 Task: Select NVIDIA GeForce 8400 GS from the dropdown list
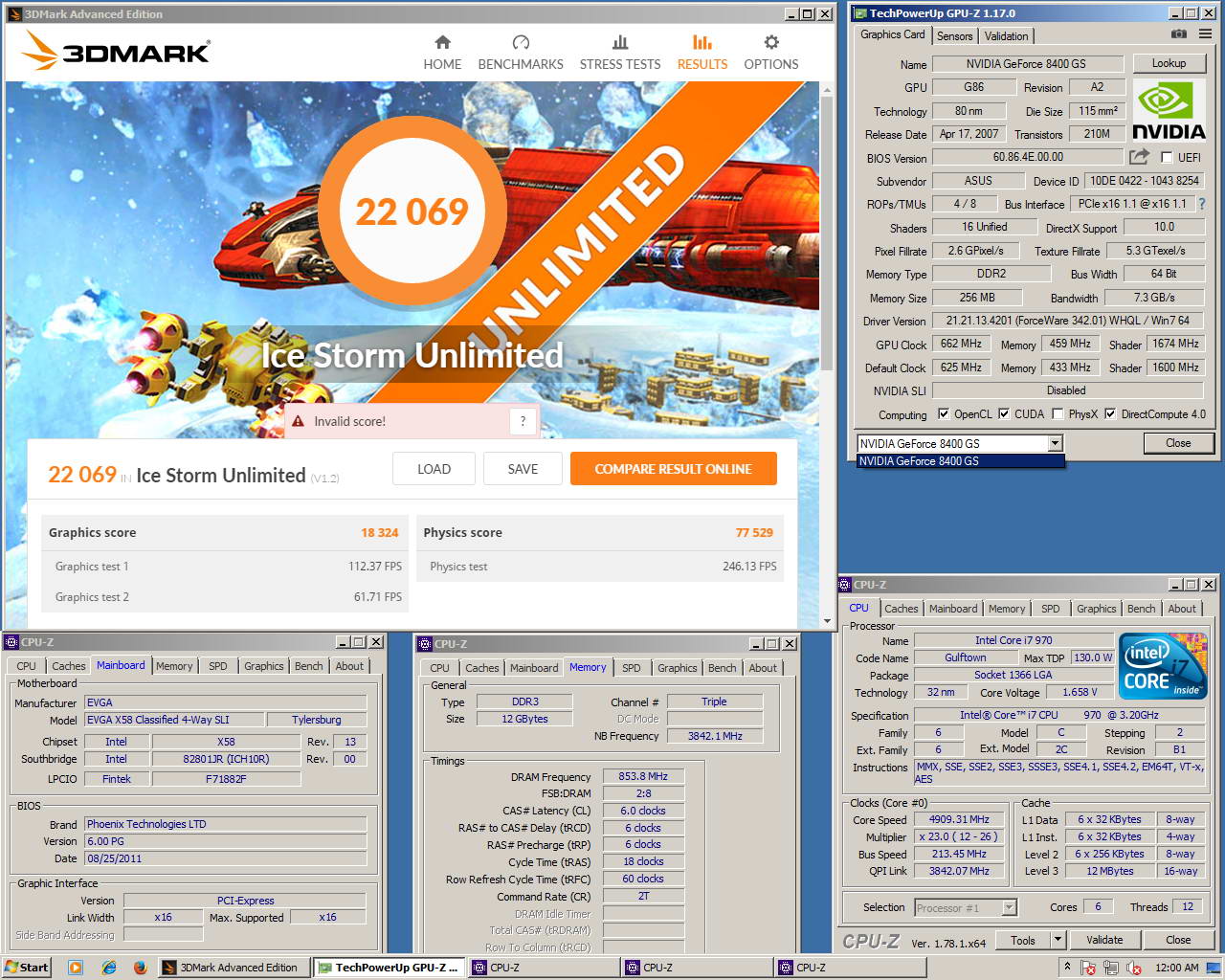[x=960, y=461]
